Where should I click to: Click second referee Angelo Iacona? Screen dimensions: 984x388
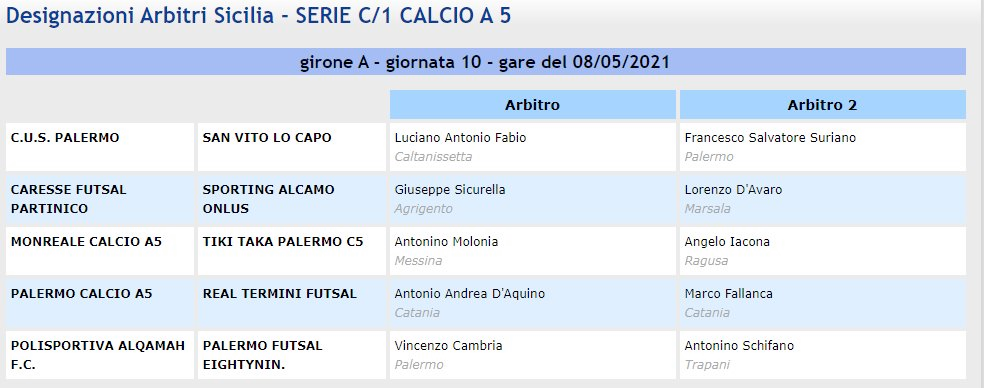point(727,242)
